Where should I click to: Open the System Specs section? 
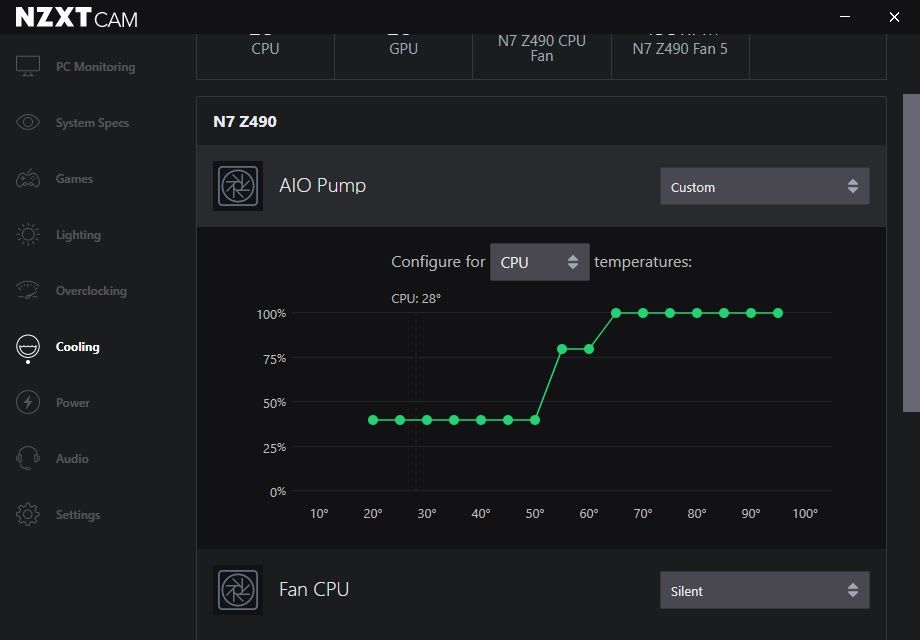[92, 123]
